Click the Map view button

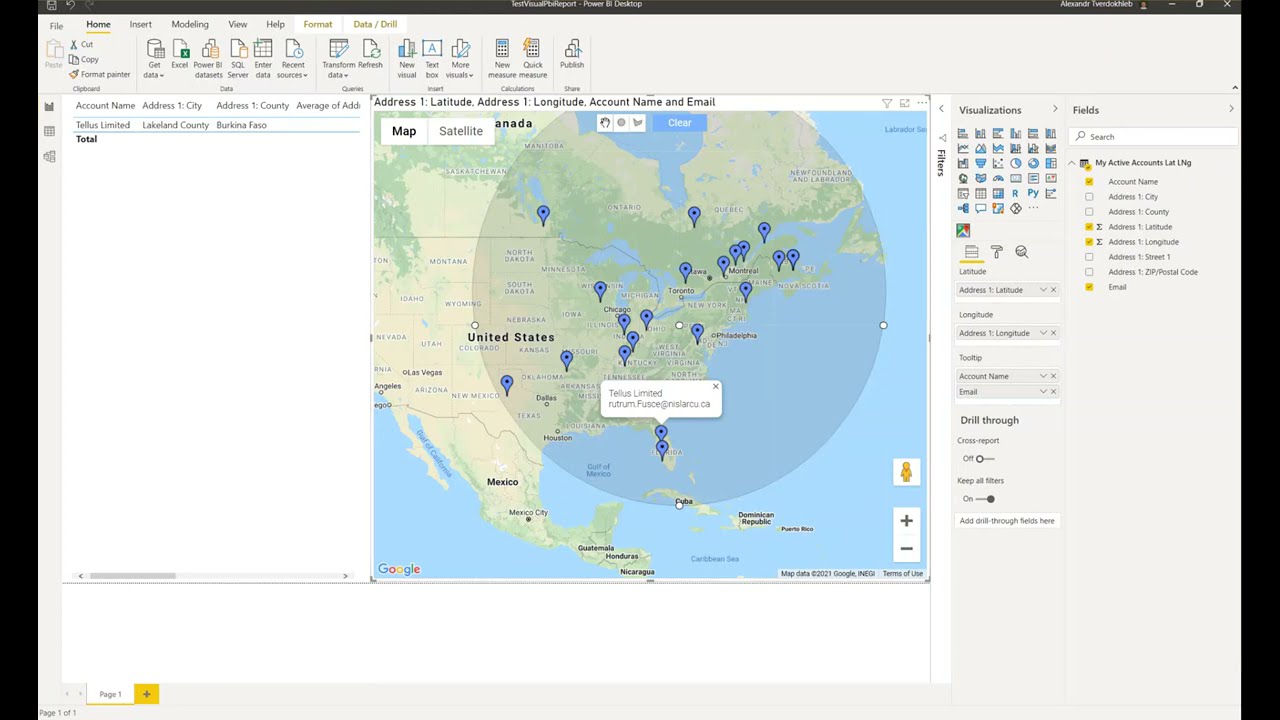tap(404, 131)
